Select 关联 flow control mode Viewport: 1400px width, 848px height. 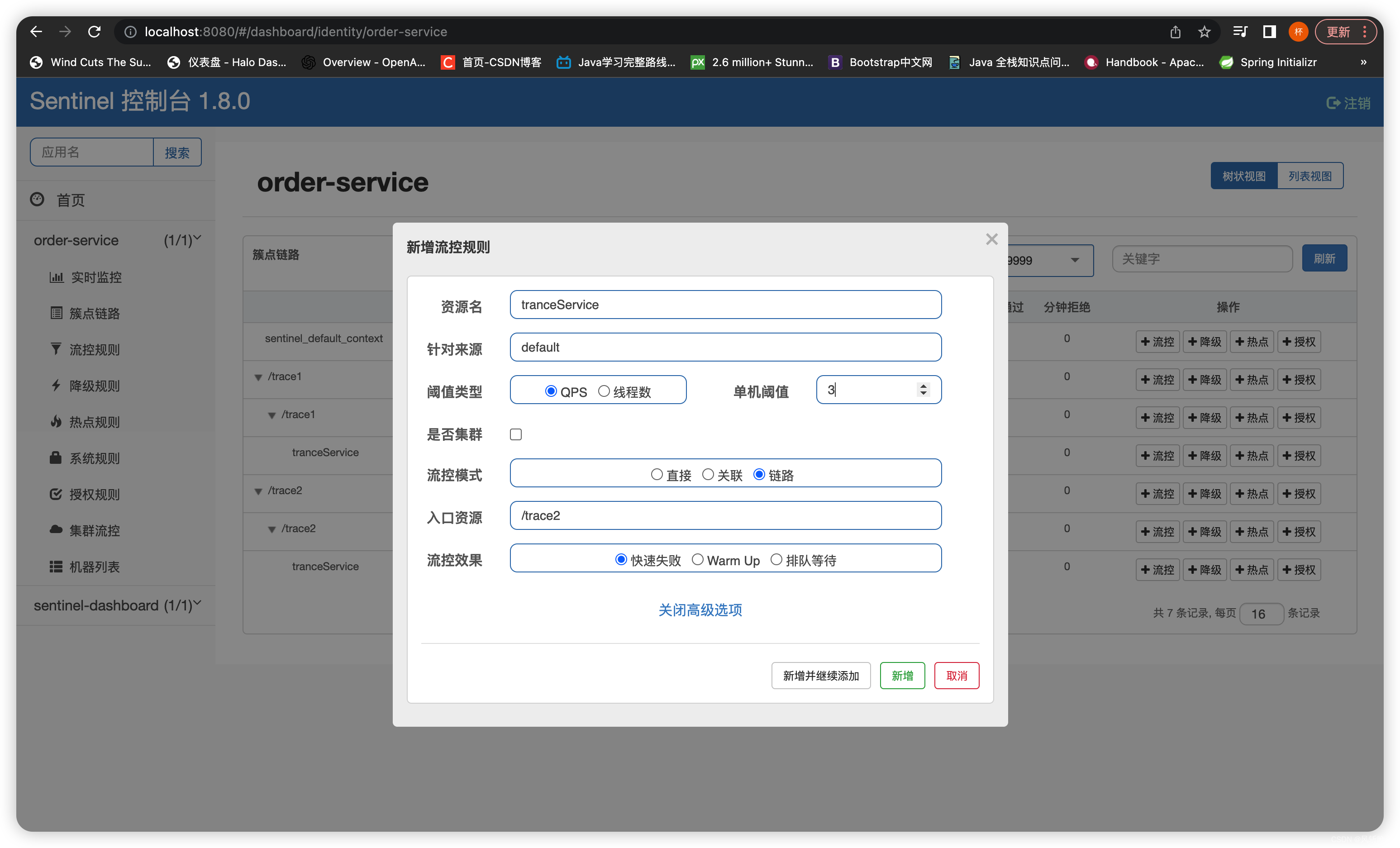(x=708, y=475)
